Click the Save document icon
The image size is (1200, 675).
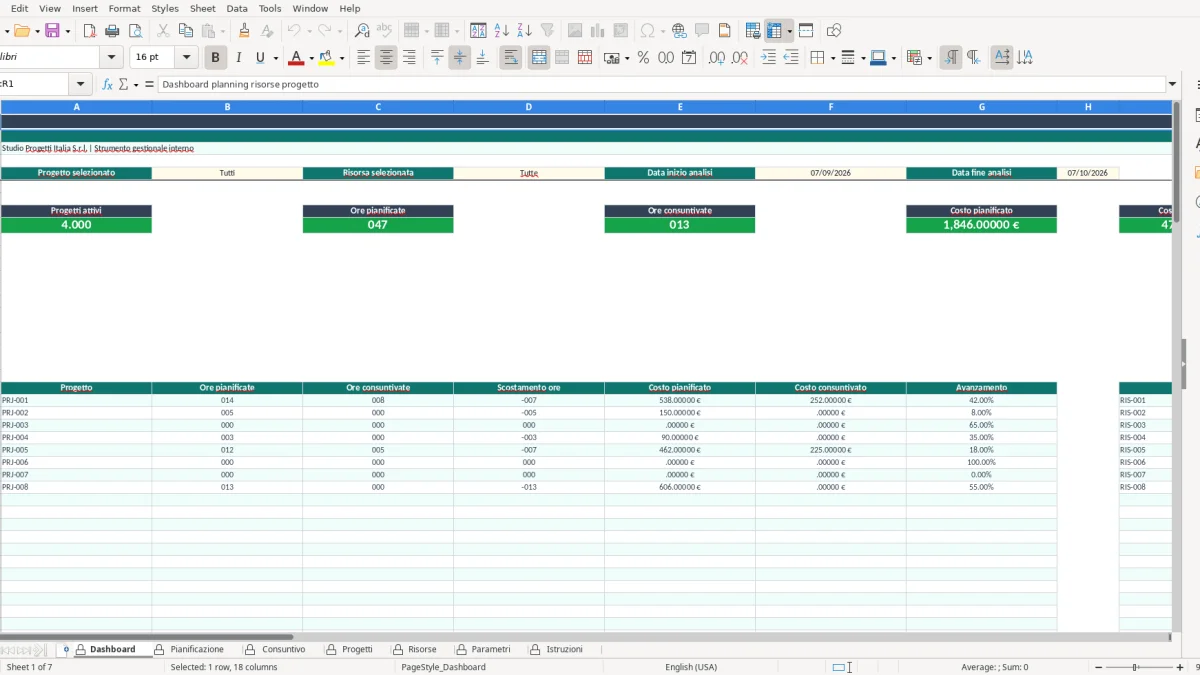(x=52, y=31)
